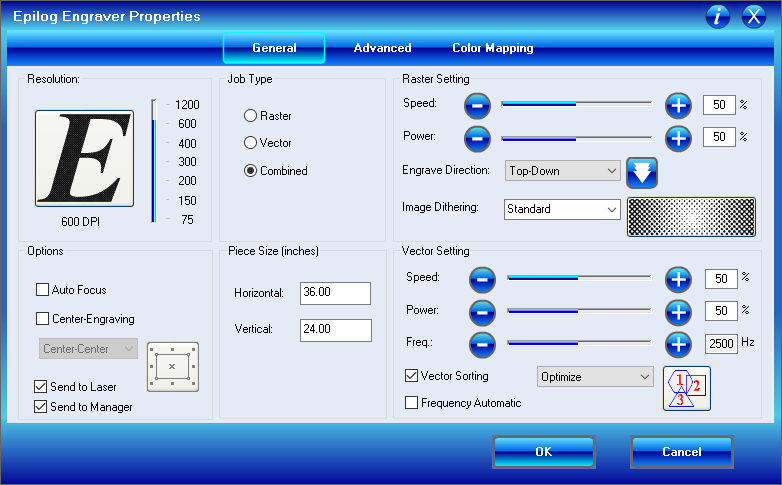Select the Vector job type
The width and height of the screenshot is (782, 485).
(250, 143)
